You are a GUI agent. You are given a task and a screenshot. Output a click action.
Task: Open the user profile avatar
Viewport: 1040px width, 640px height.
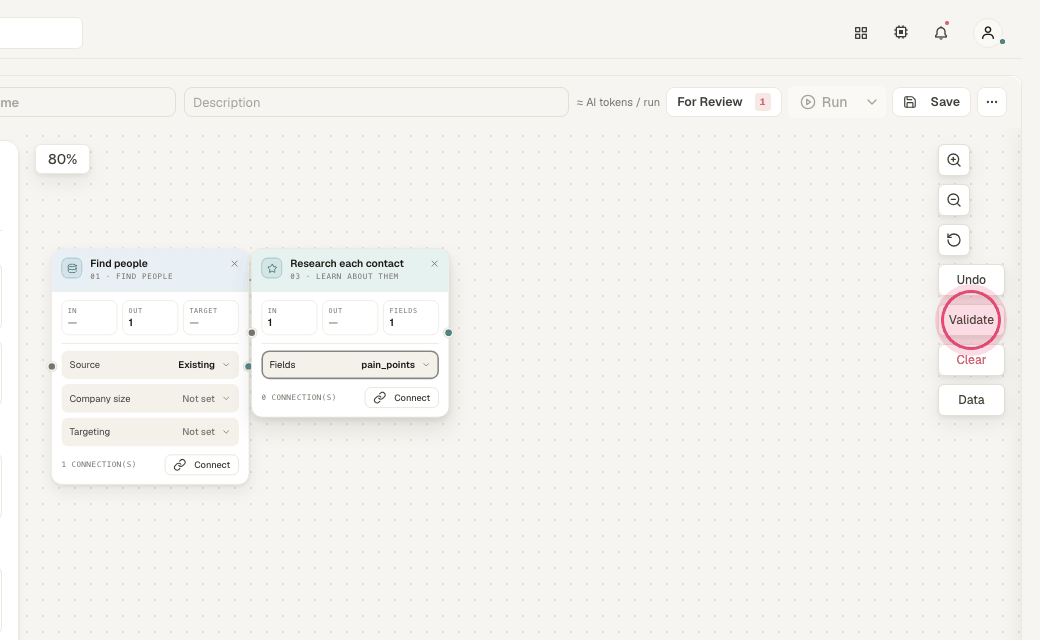coord(988,32)
